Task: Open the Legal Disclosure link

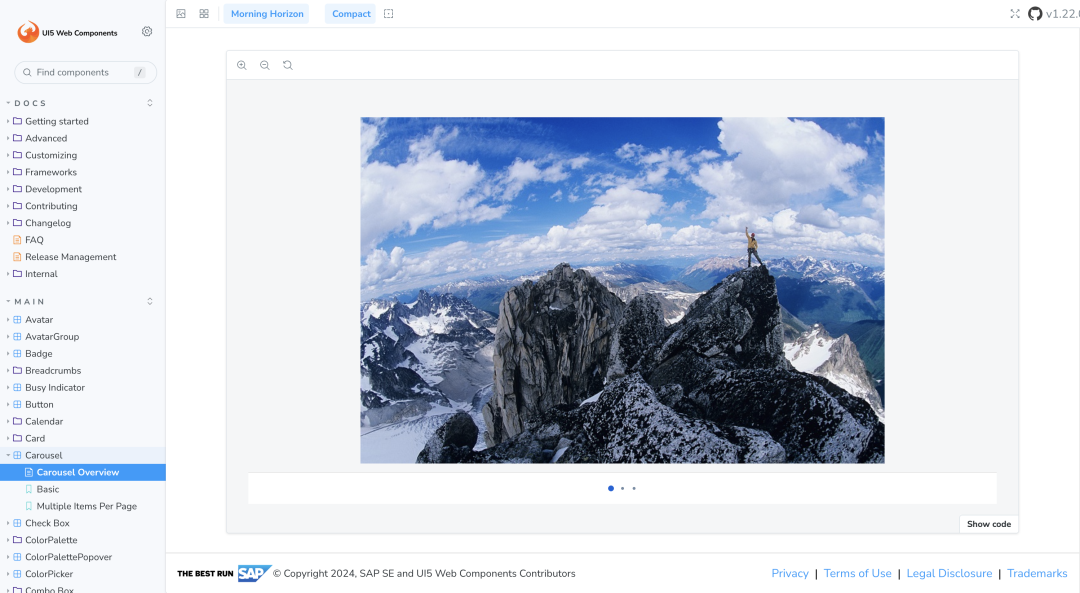Action: 949,573
